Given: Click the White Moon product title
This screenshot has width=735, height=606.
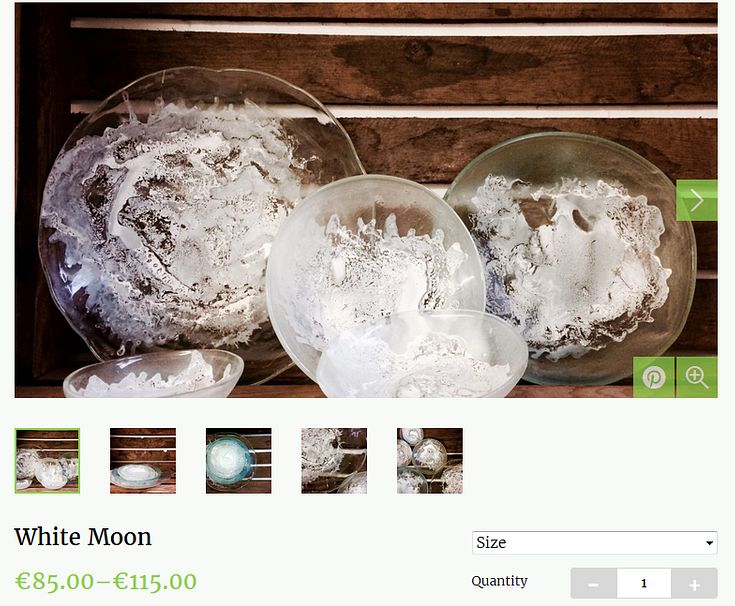Looking at the screenshot, I should pos(83,537).
